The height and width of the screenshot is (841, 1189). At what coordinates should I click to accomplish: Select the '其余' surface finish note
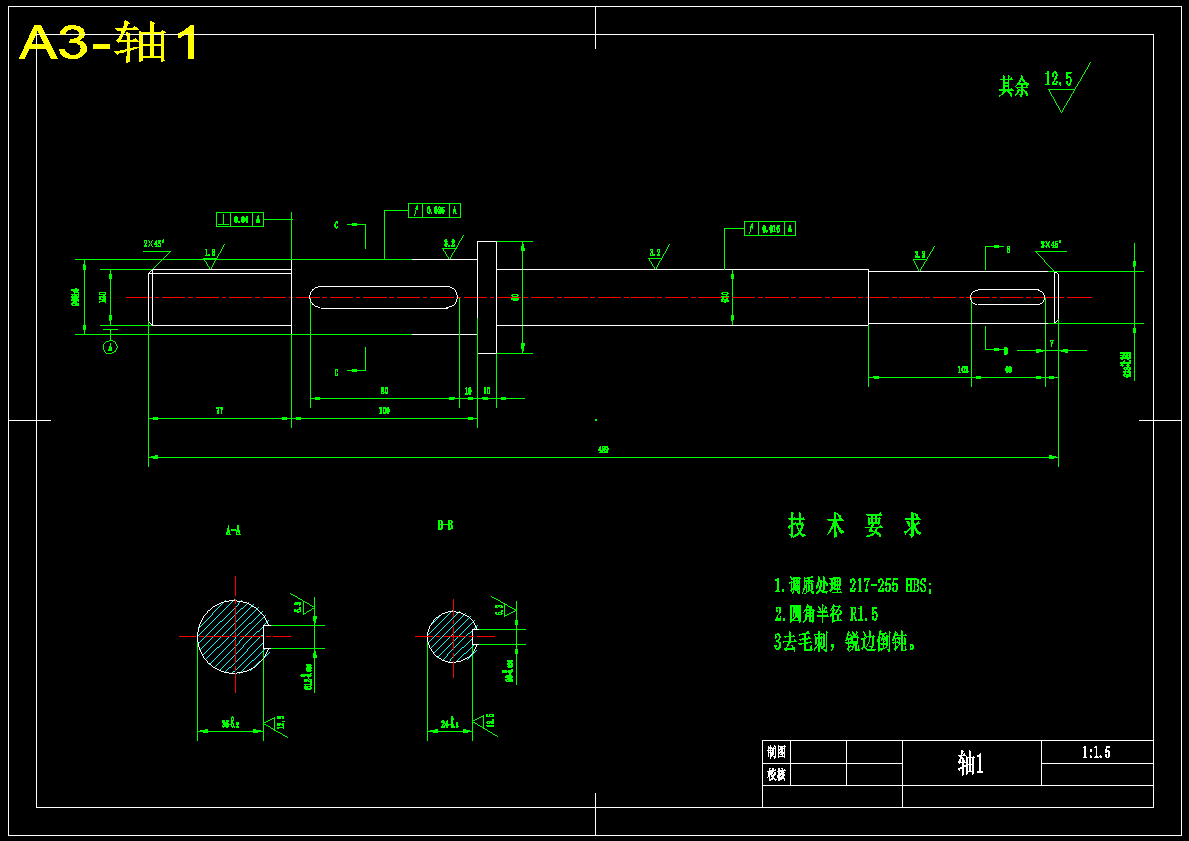point(1014,86)
